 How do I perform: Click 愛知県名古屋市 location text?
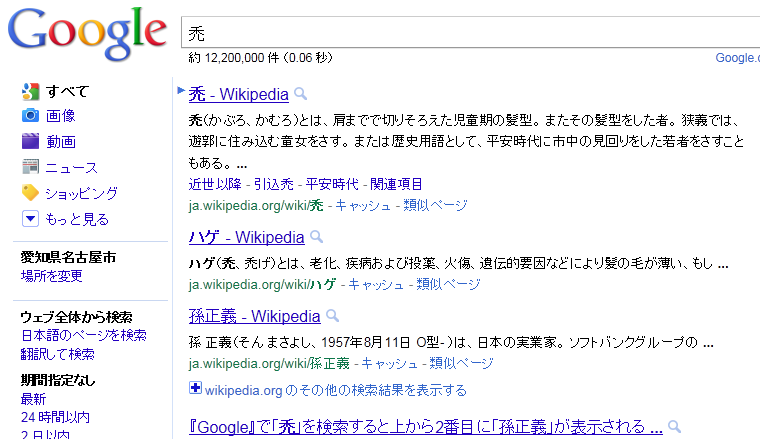pyautogui.click(x=68, y=257)
